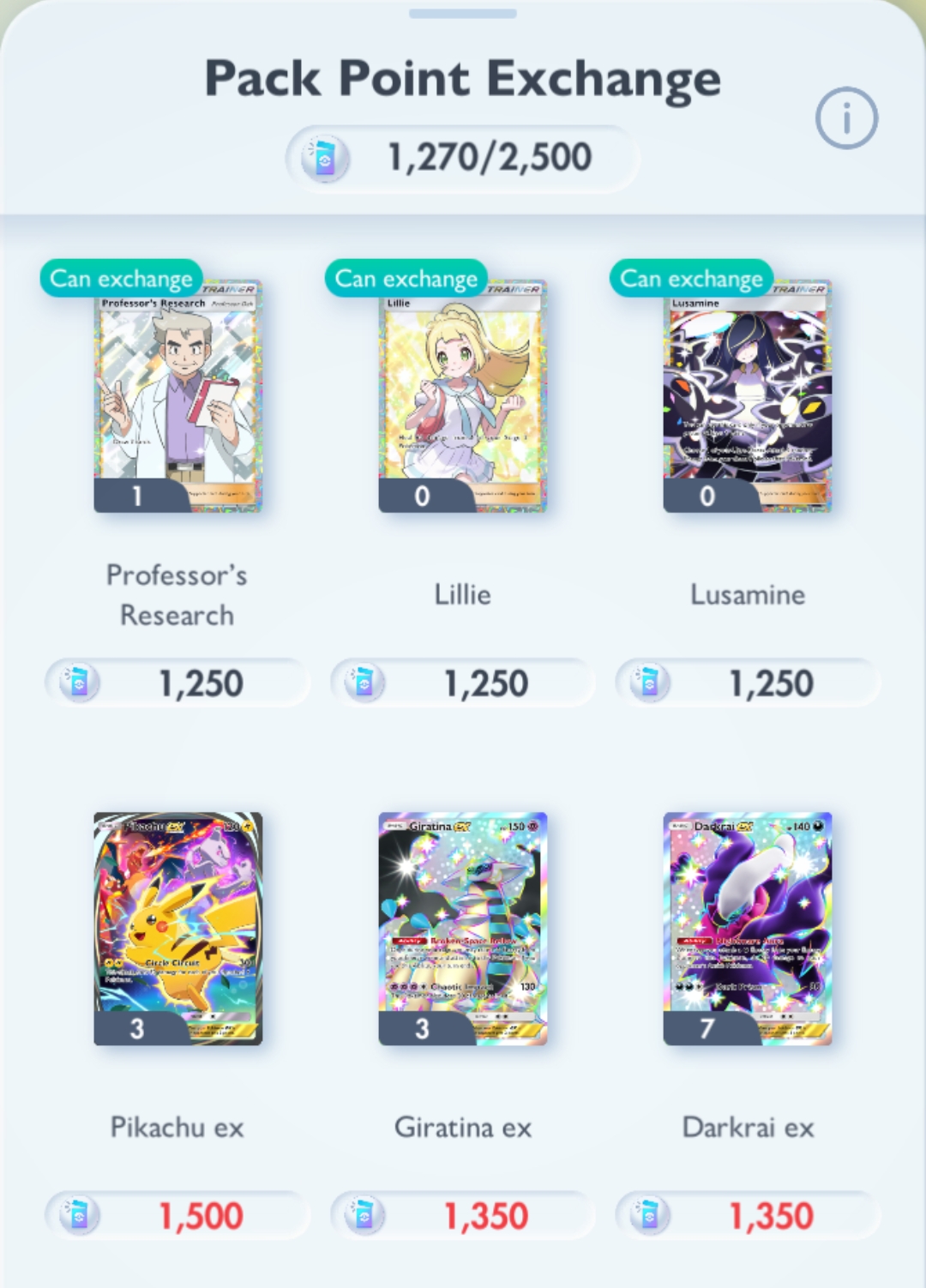This screenshot has width=926, height=1288.
Task: Tap pack point icon under Professor's Research
Action: click(x=79, y=683)
